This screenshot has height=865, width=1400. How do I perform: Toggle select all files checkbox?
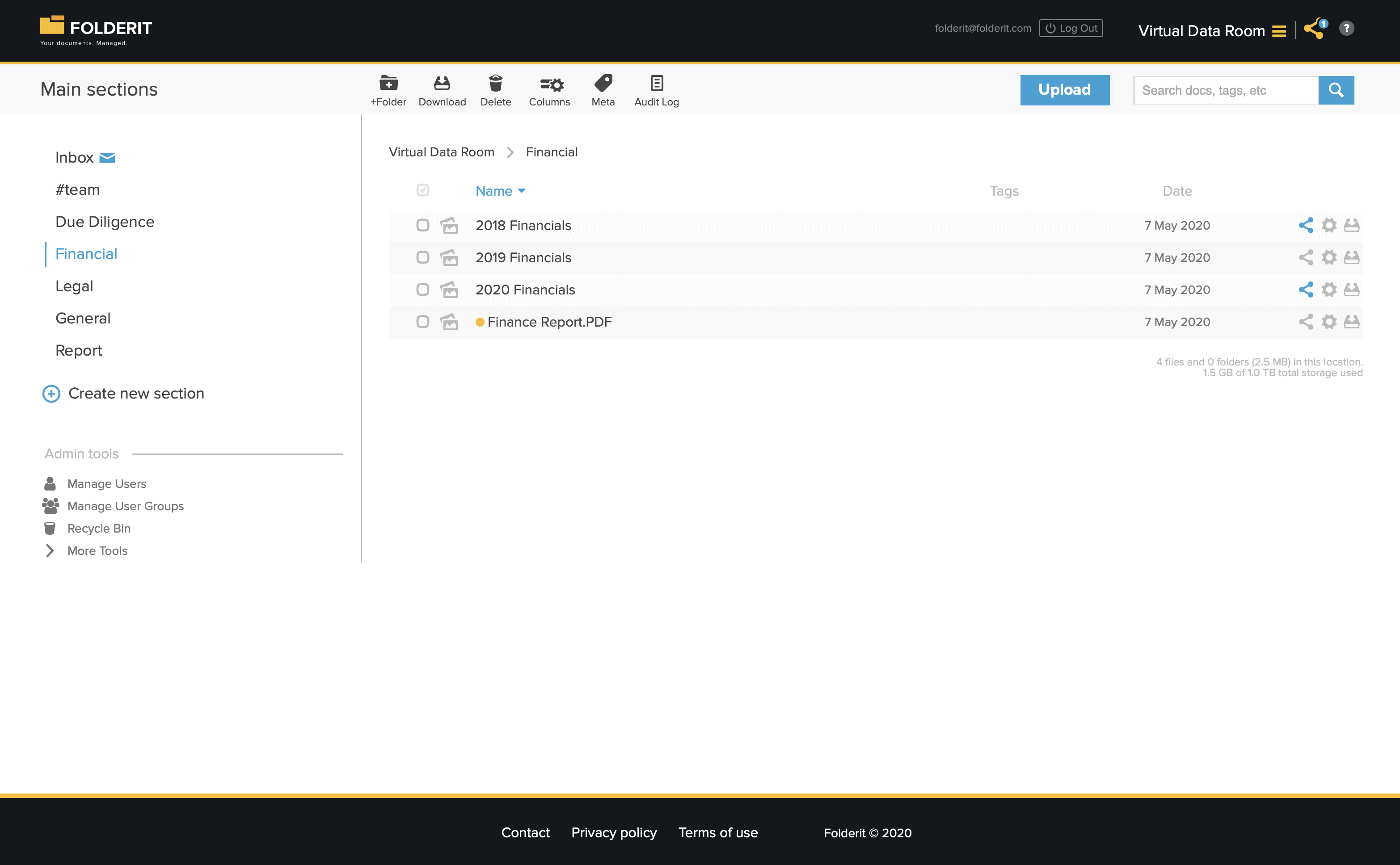423,190
